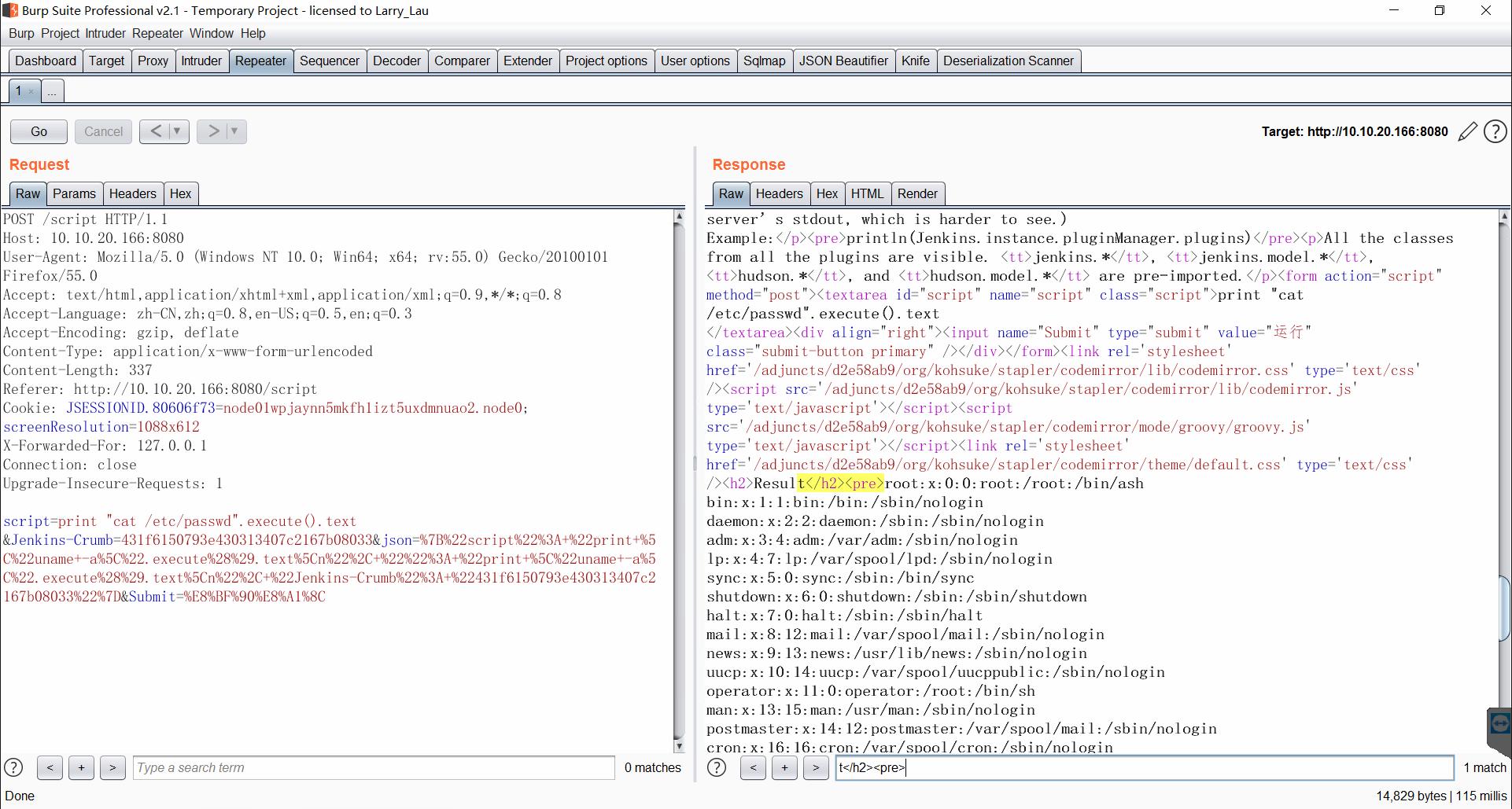1512x809 pixels.
Task: Click response pane vertical scrollbar thumb
Action: tap(1506, 608)
